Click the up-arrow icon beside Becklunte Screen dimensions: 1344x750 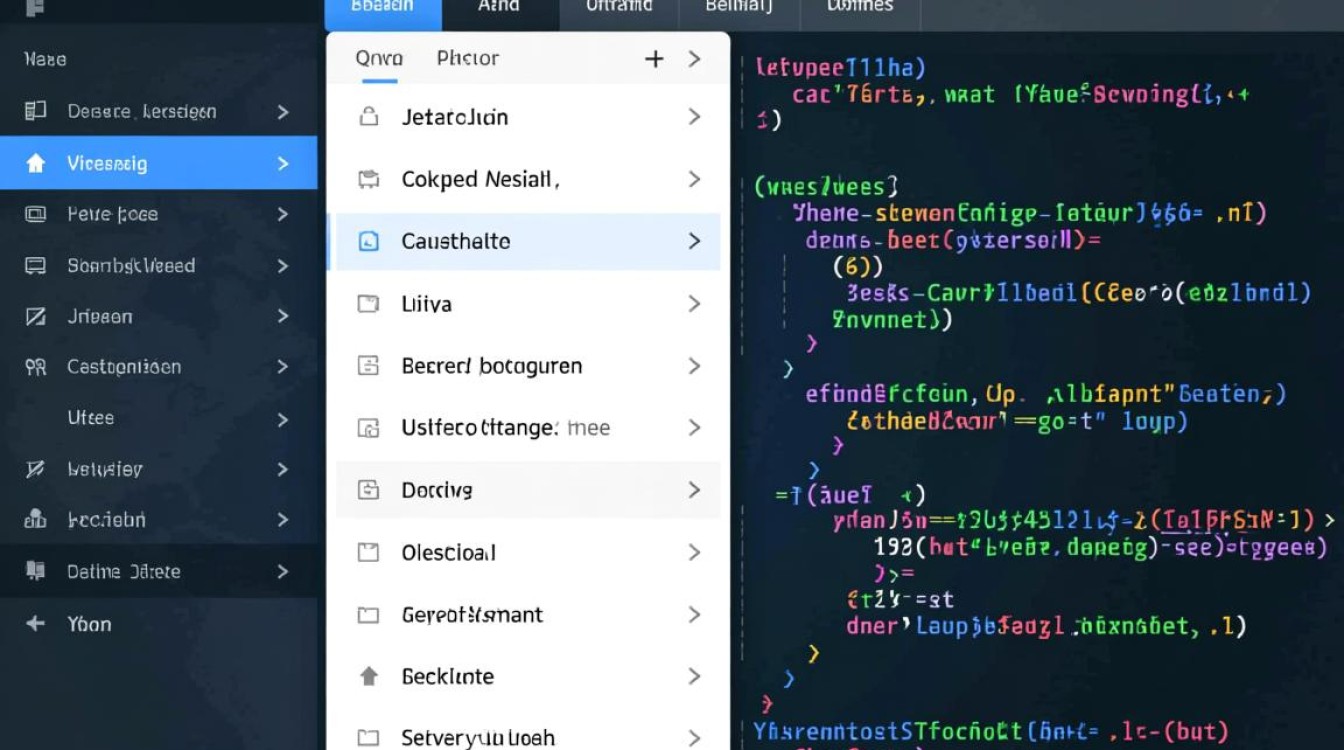coord(368,677)
